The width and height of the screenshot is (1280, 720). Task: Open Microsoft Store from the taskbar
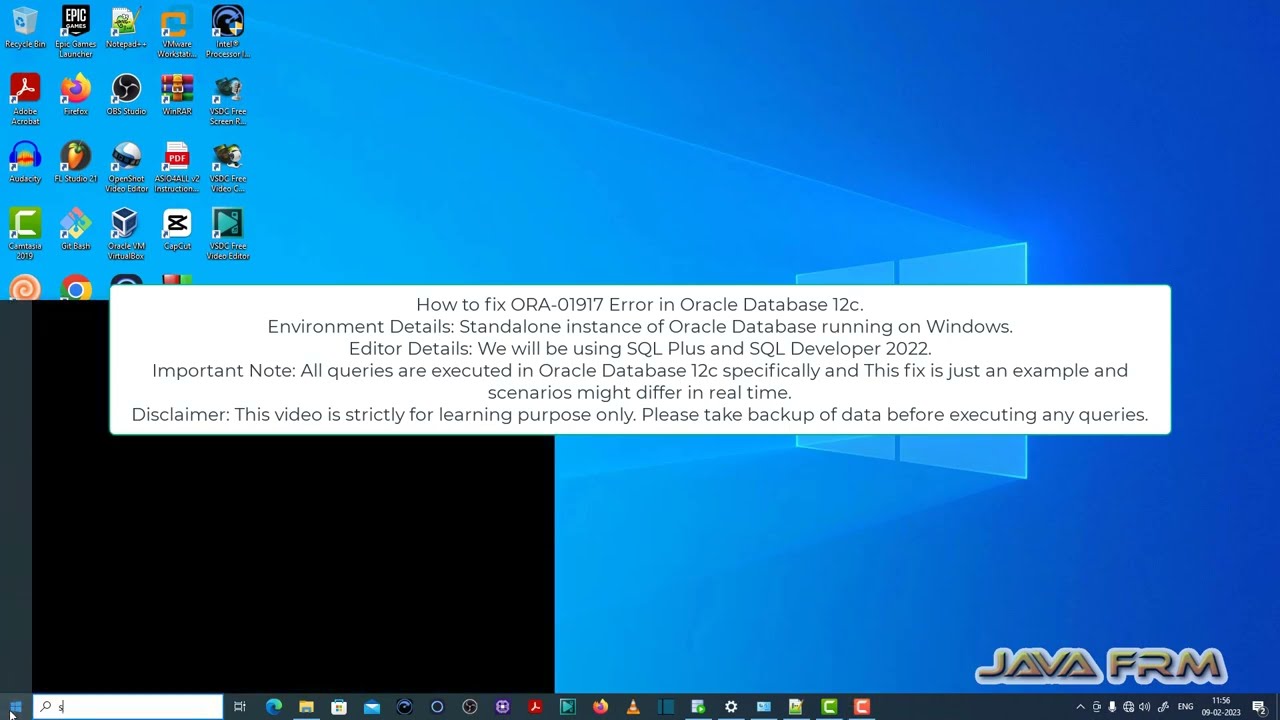tap(339, 707)
